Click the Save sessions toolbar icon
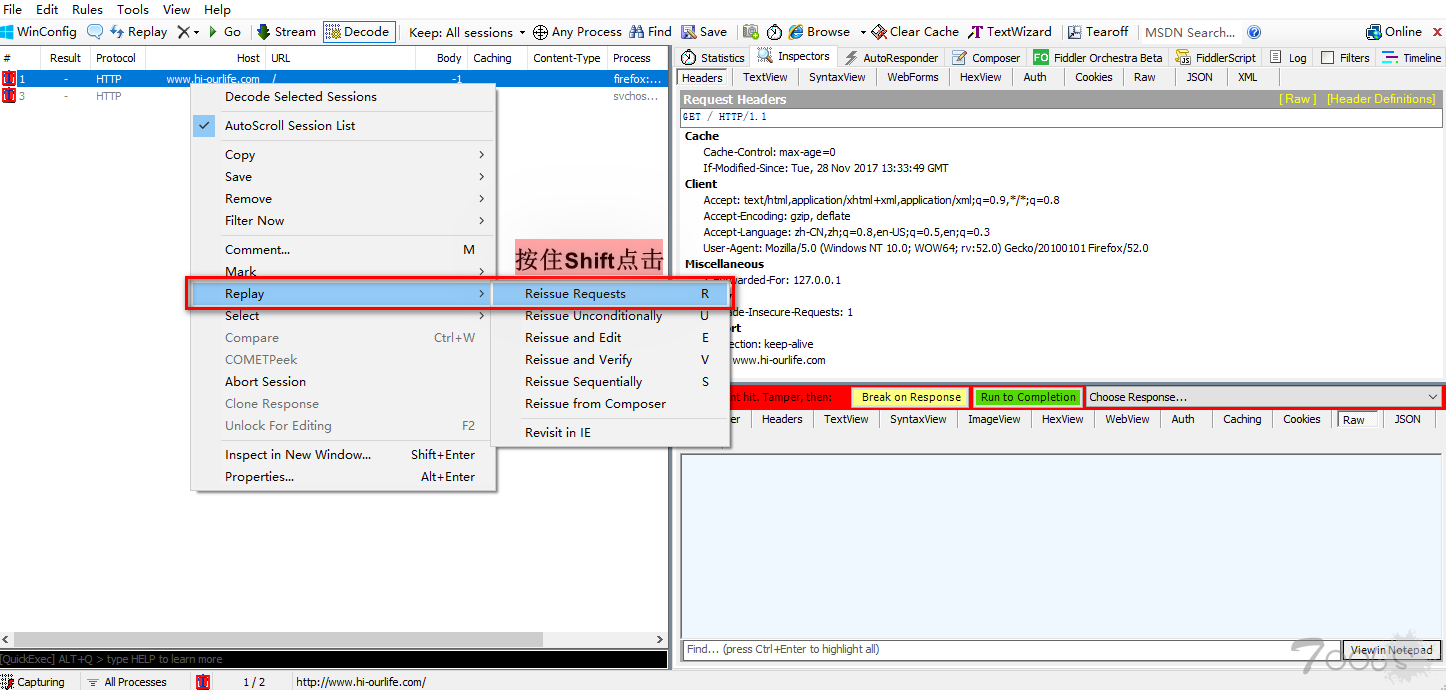 tap(689, 32)
